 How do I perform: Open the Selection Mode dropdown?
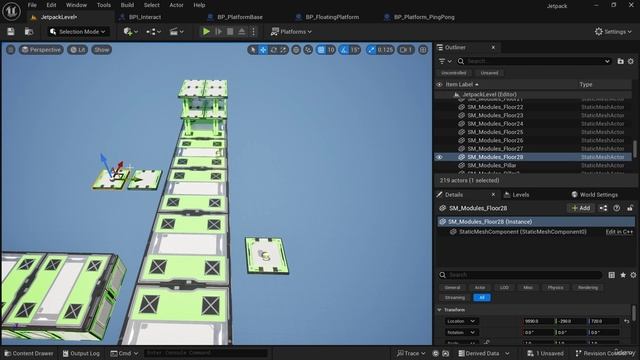[x=77, y=31]
